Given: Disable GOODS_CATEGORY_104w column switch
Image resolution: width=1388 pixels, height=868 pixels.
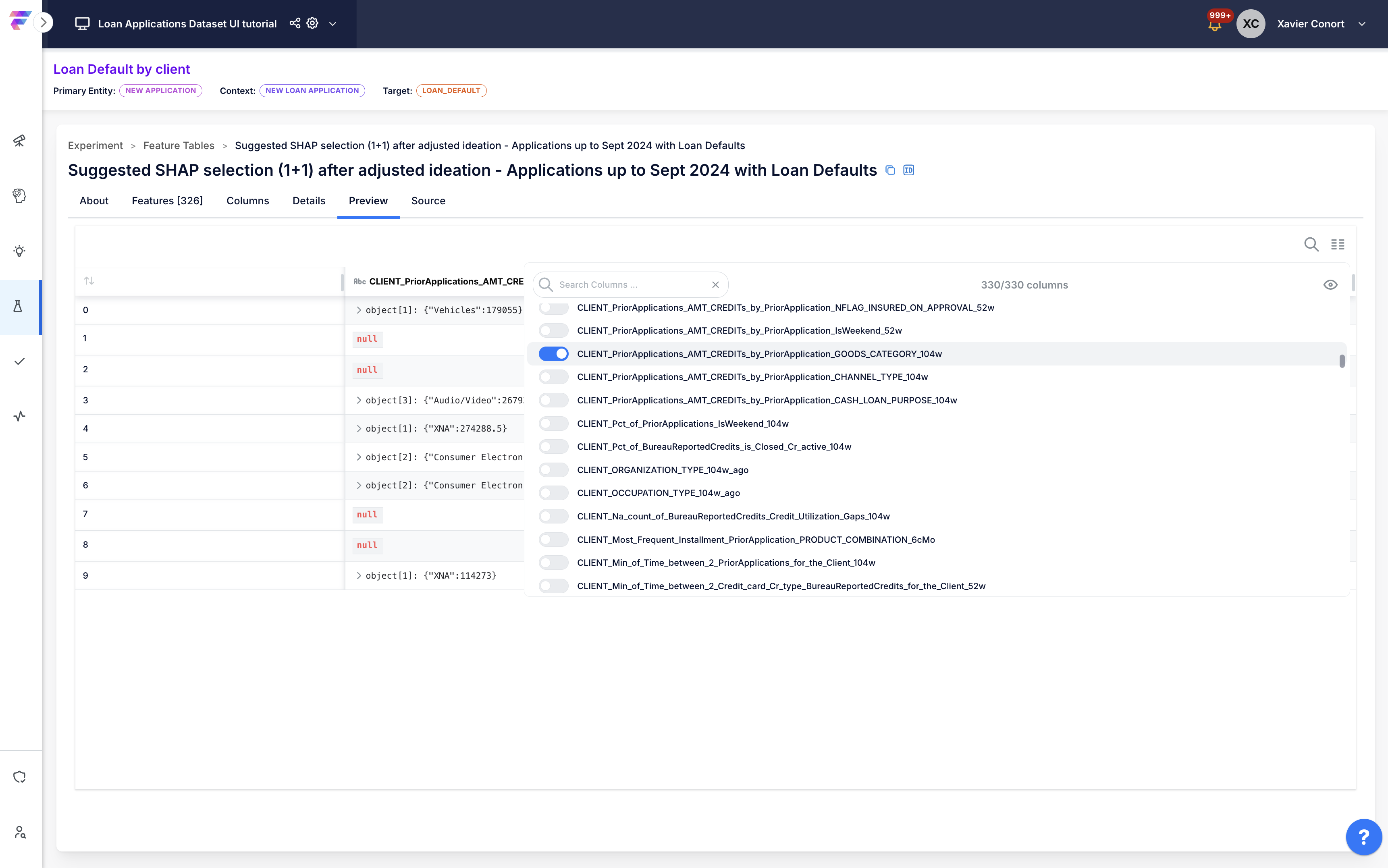Looking at the screenshot, I should [x=553, y=354].
